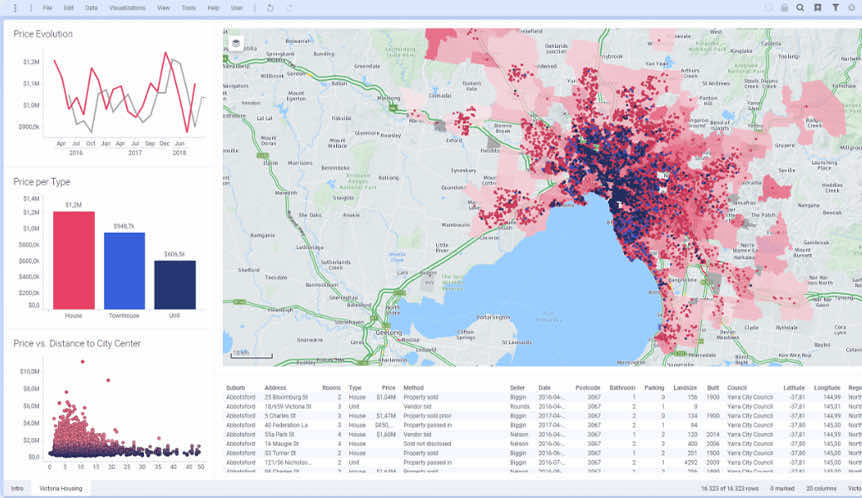Open the Visualizations menu
862x498 pixels.
point(127,8)
